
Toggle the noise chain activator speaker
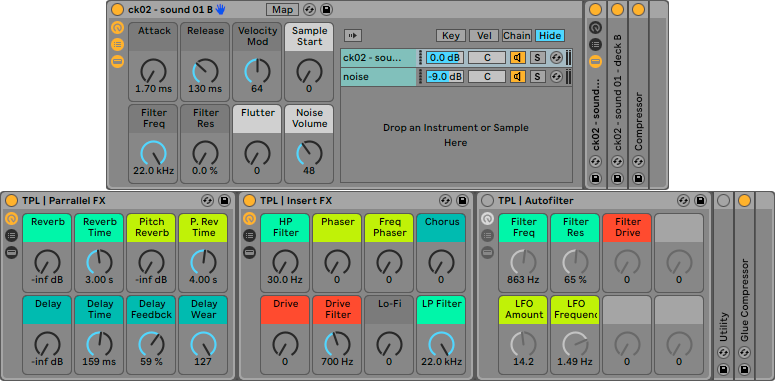point(518,77)
